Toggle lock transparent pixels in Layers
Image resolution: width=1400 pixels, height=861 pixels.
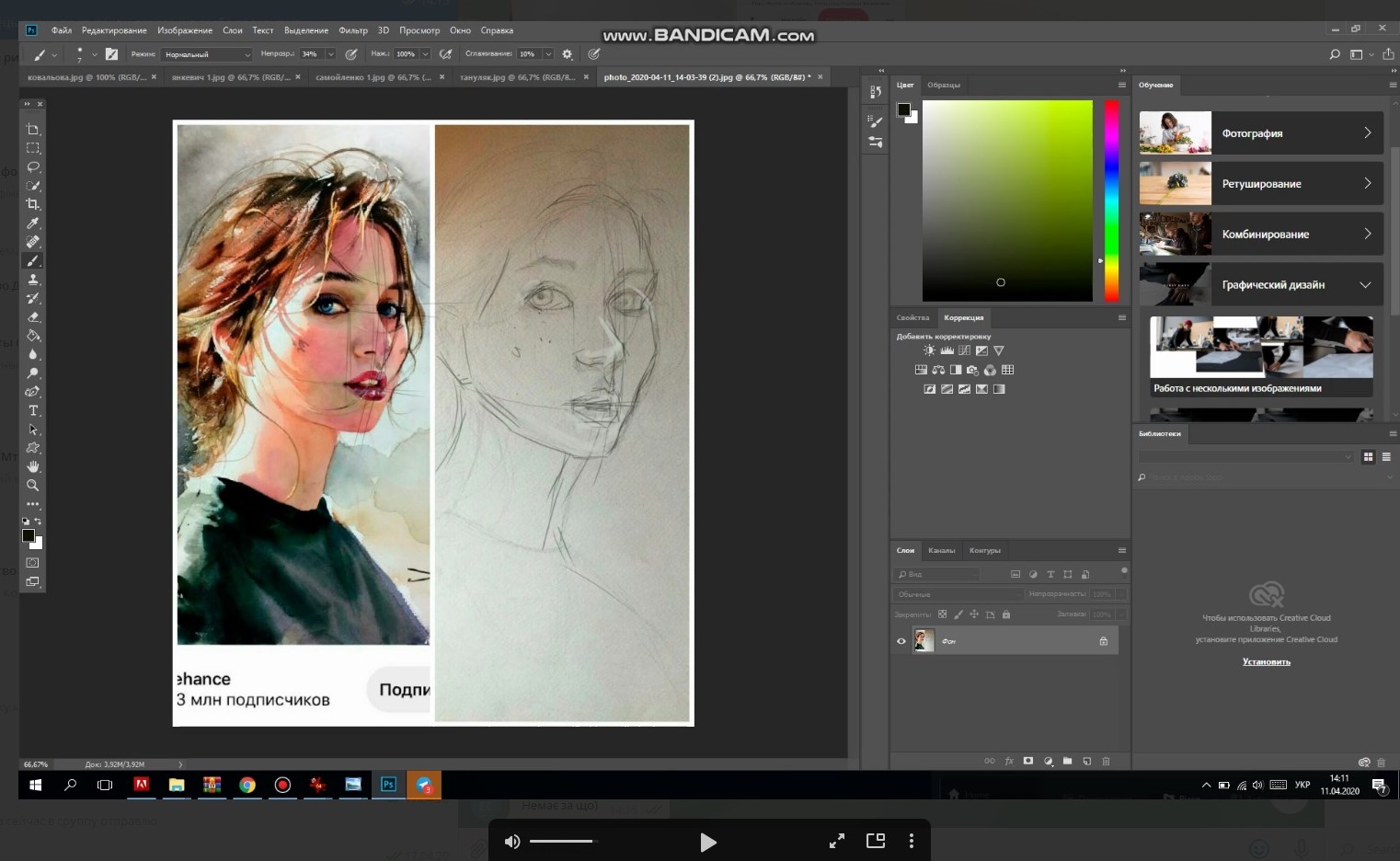tap(942, 614)
